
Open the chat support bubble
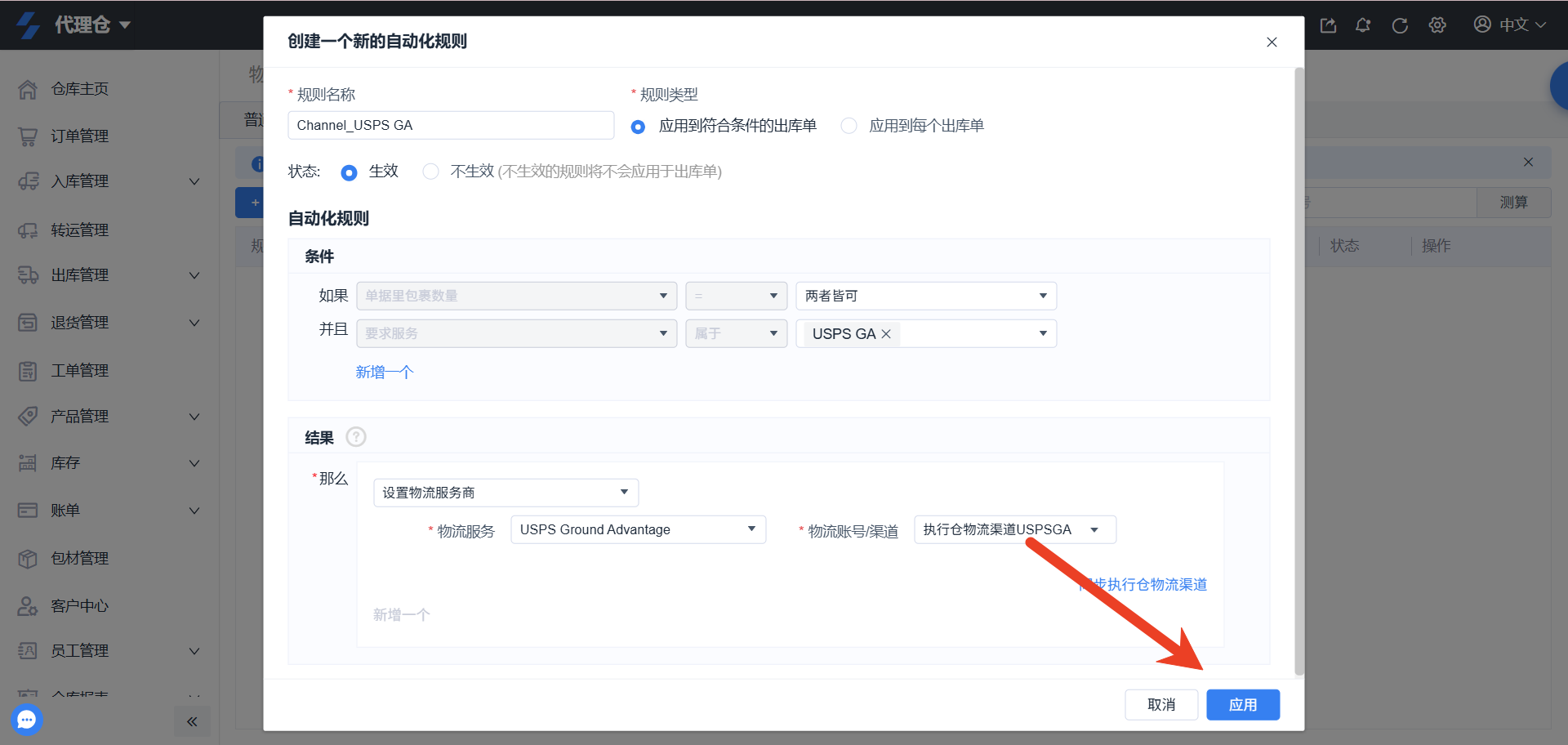pyautogui.click(x=27, y=720)
